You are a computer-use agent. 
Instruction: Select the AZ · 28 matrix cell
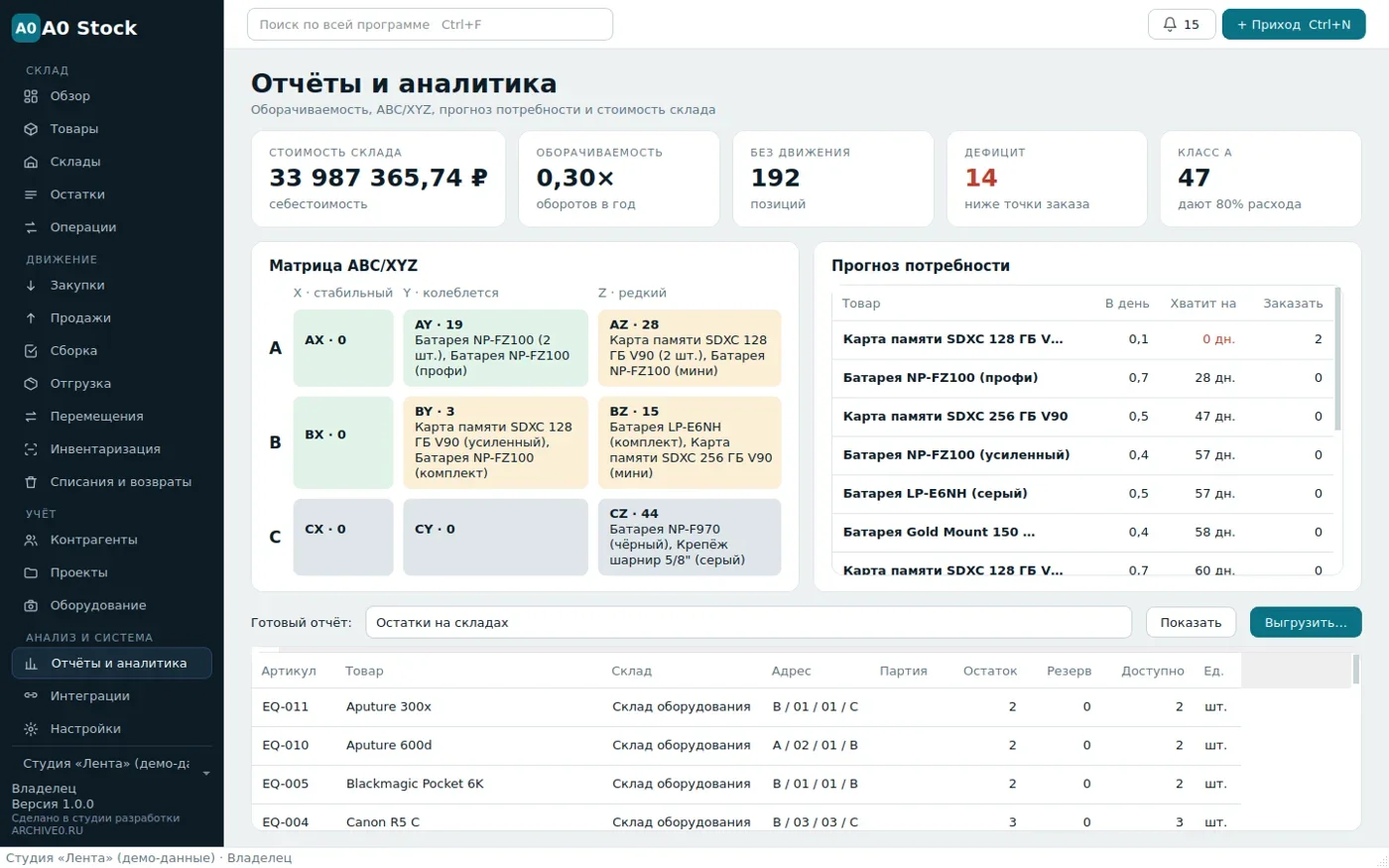point(690,348)
